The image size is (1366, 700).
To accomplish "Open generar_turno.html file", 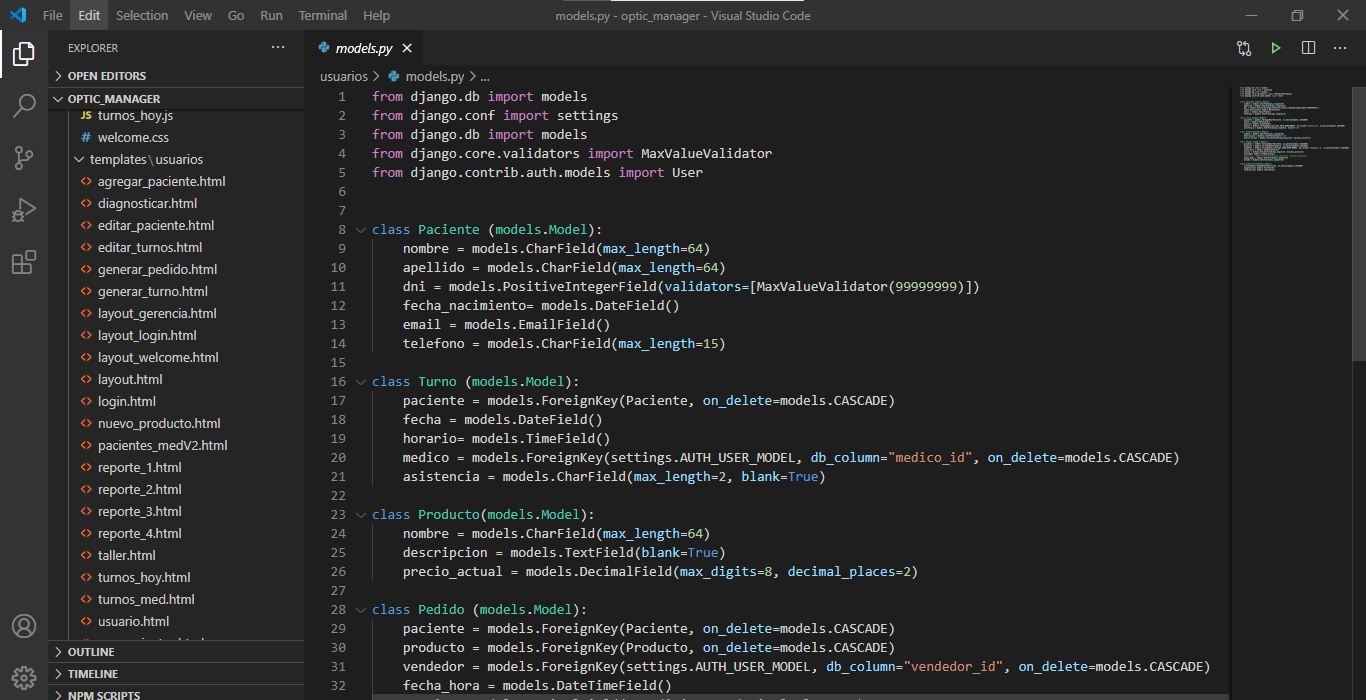I will coord(153,292).
